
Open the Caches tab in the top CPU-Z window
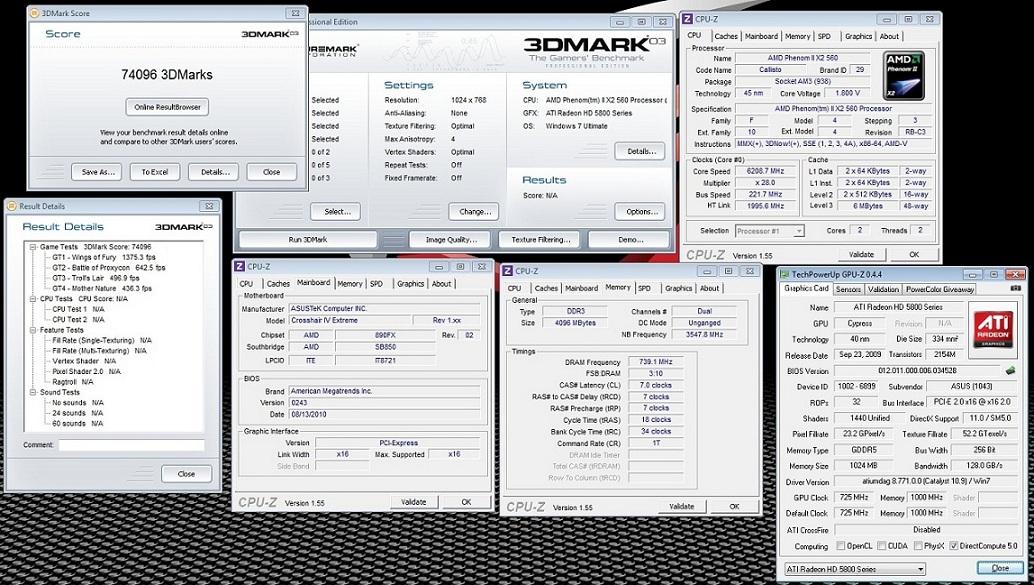(726, 36)
